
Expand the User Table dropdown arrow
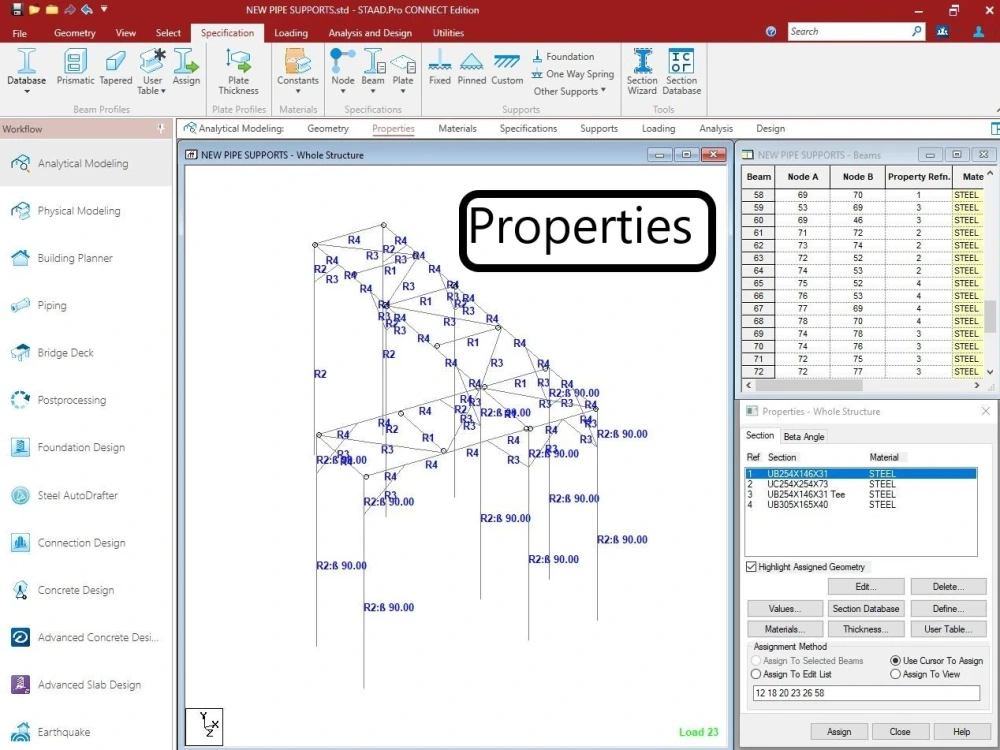pyautogui.click(x=163, y=91)
